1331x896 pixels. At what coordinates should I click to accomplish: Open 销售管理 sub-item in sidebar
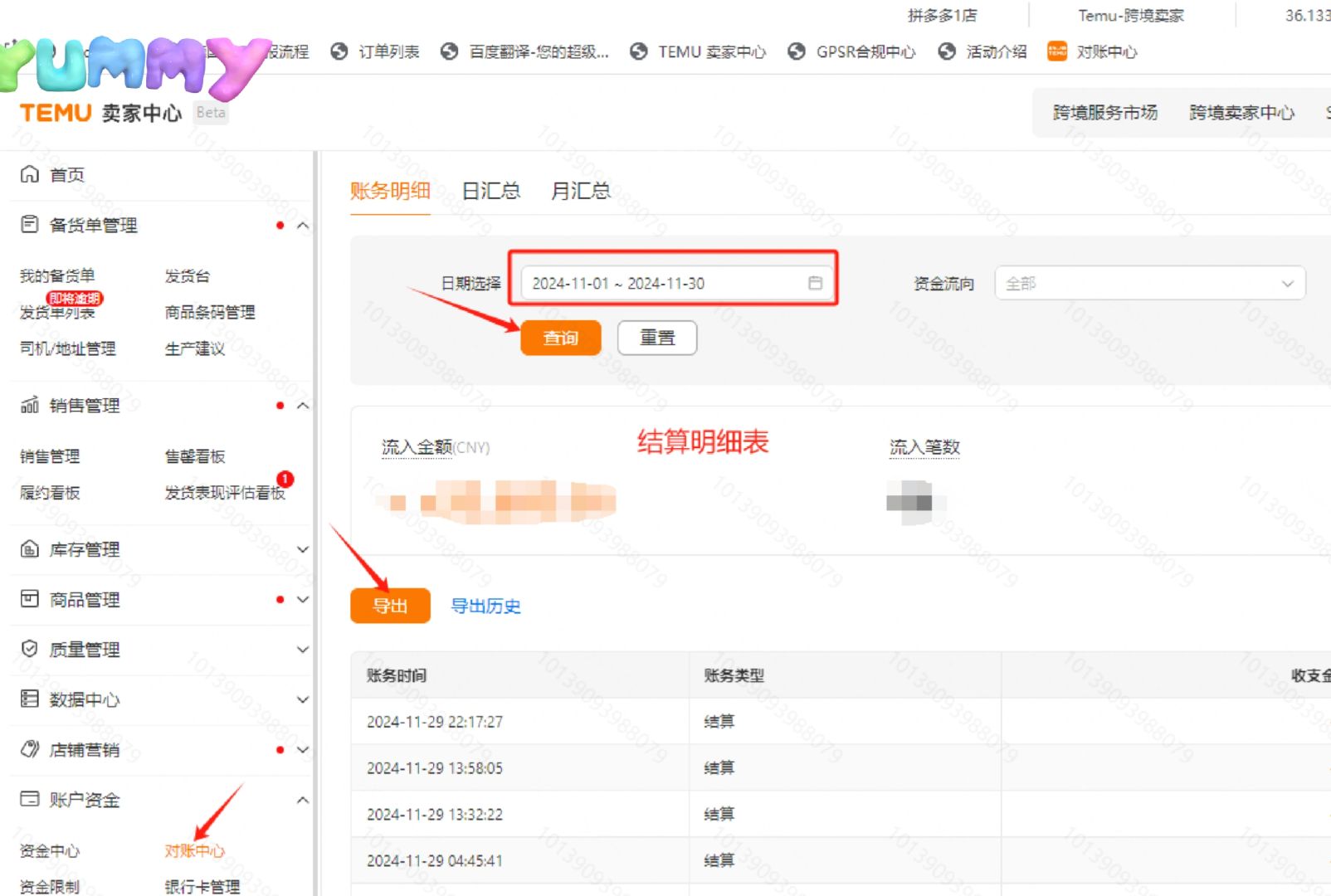coord(50,456)
